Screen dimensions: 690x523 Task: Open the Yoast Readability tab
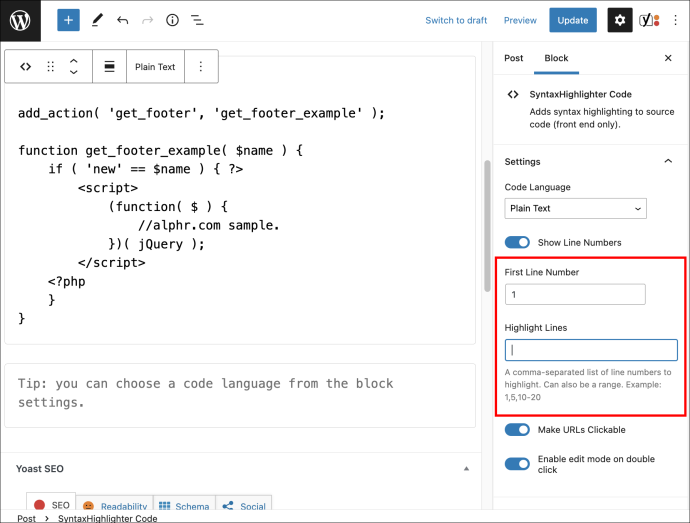[x=114, y=504]
